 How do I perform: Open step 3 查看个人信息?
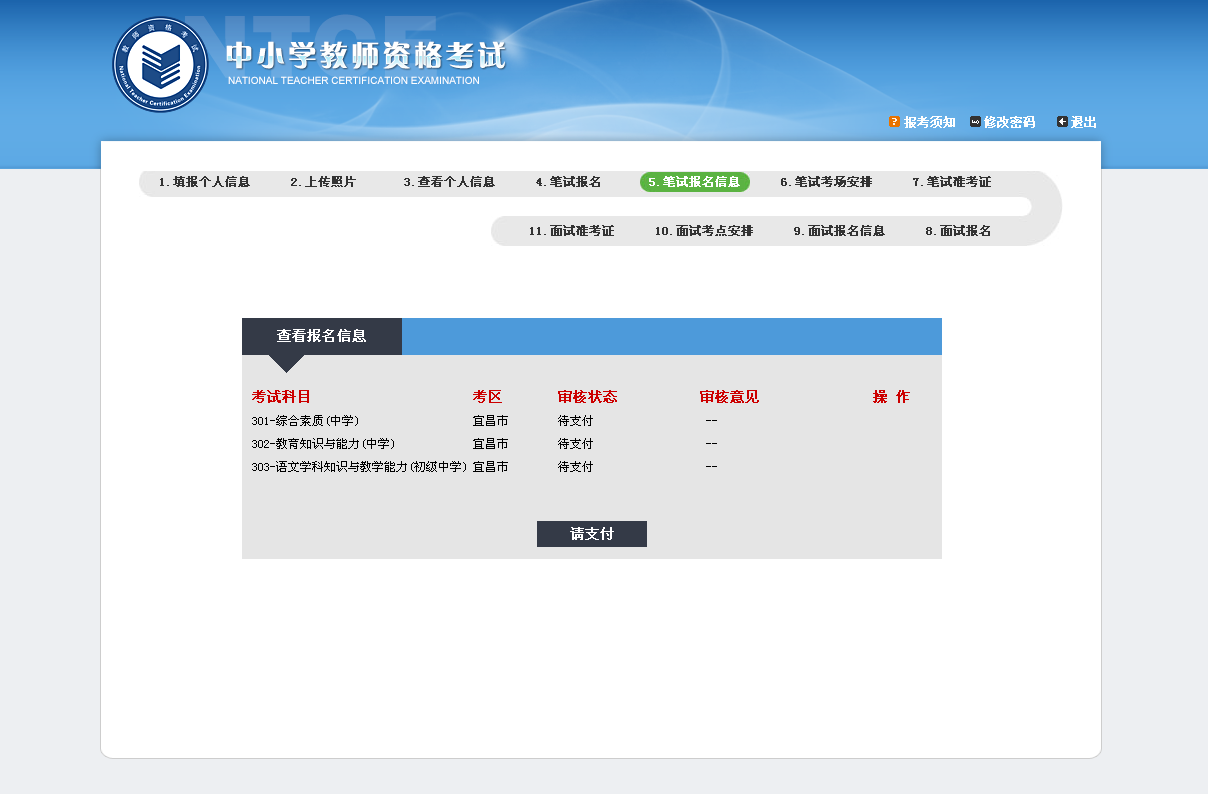449,182
